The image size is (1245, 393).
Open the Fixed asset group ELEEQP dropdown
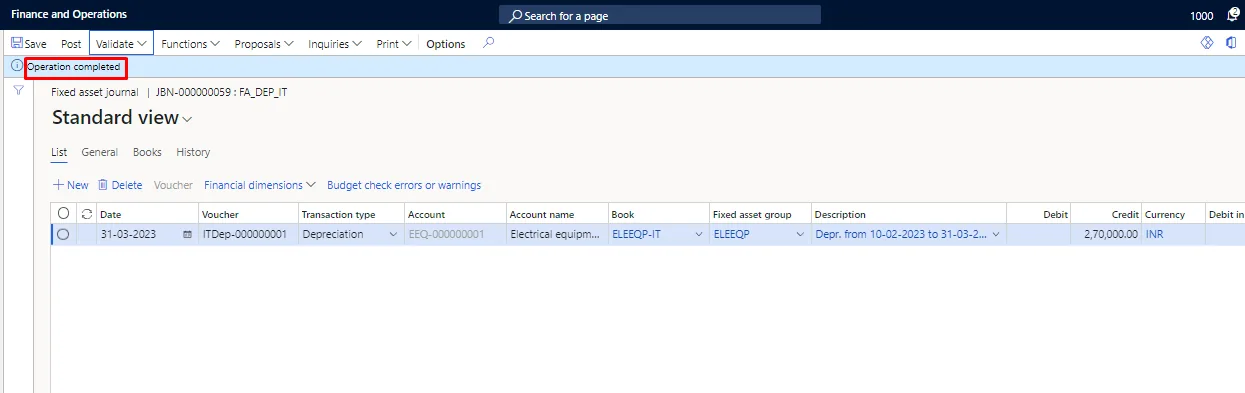click(799, 234)
